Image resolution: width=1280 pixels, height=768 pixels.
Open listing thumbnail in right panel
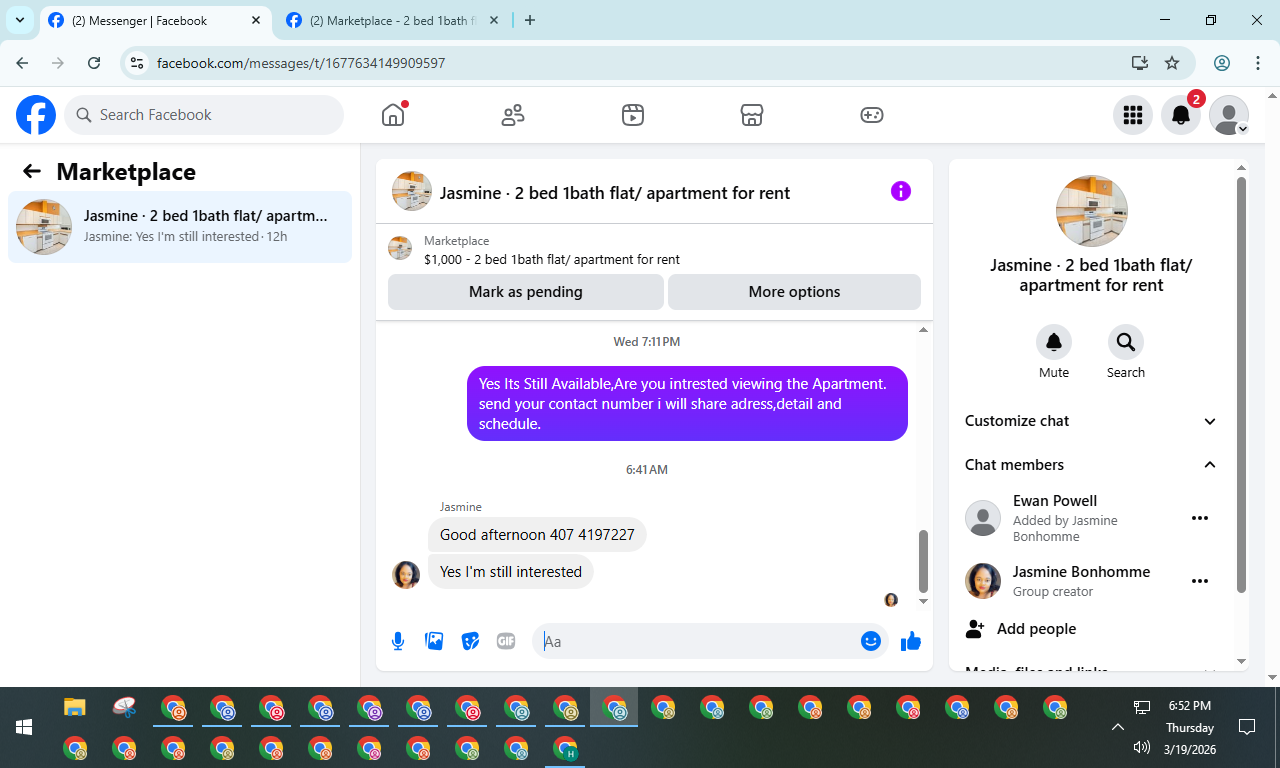(x=1092, y=211)
